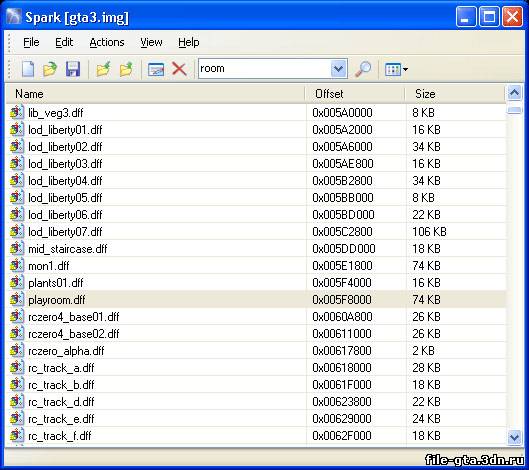Sort the list by the Name column header
529x470 pixels.
[x=156, y=94]
